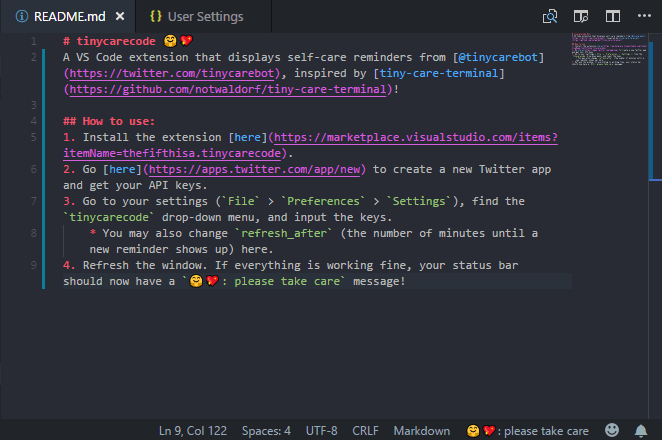Image resolution: width=662 pixels, height=440 pixels.
Task: Click the `Preferences` inline code
Action: [x=323, y=201]
